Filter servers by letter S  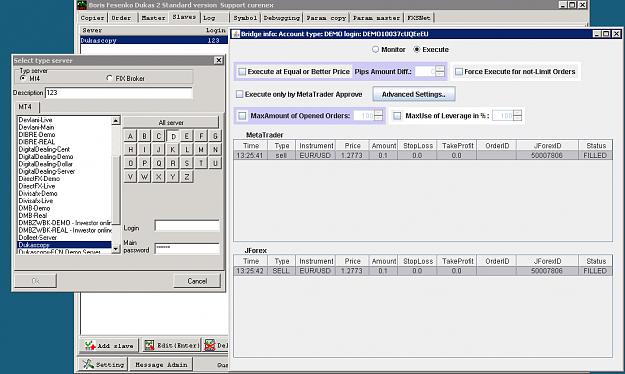[x=187, y=163]
